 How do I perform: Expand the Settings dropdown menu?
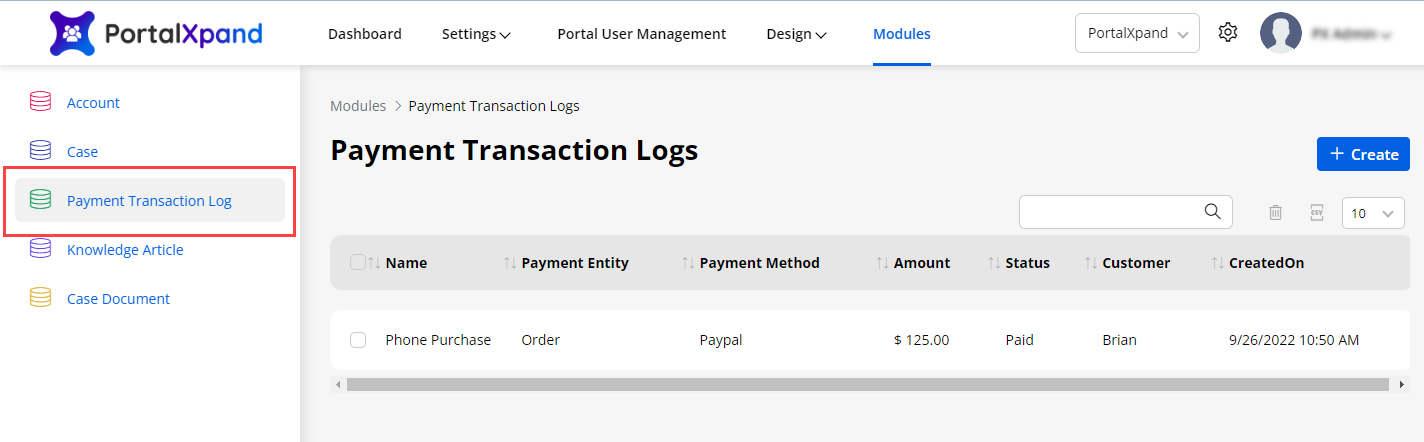pyautogui.click(x=476, y=34)
